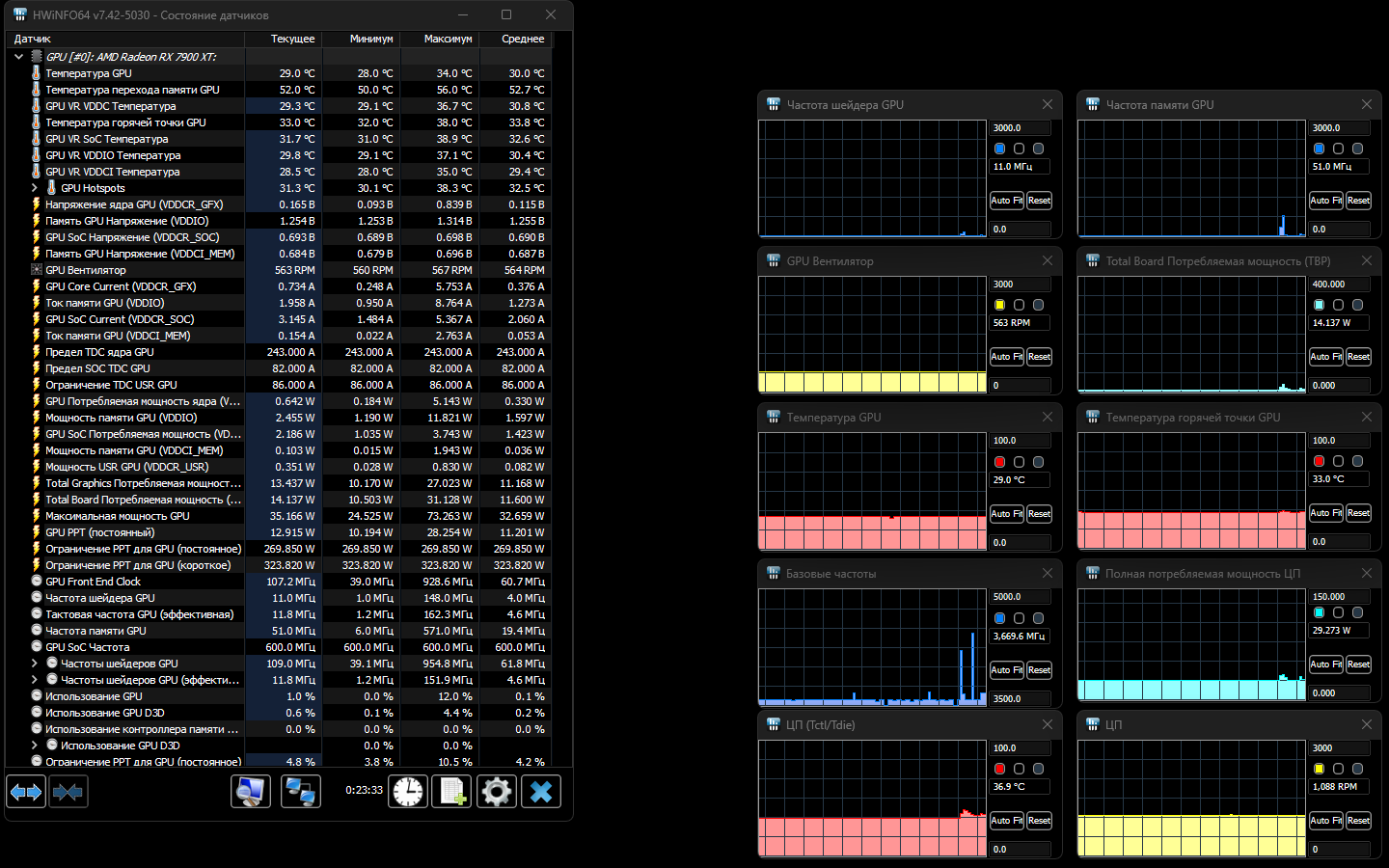Click Reset in GPU Вентилятор graph
The width and height of the screenshot is (1389, 868).
(1039, 357)
